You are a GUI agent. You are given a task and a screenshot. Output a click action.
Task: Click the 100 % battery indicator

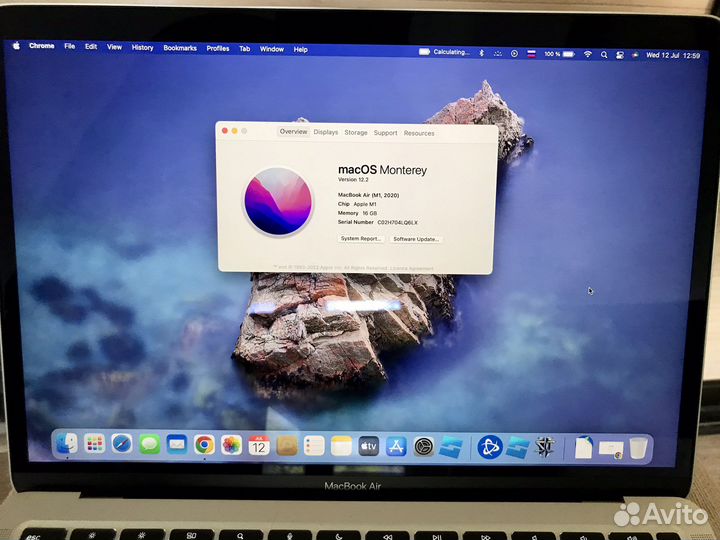[x=559, y=54]
